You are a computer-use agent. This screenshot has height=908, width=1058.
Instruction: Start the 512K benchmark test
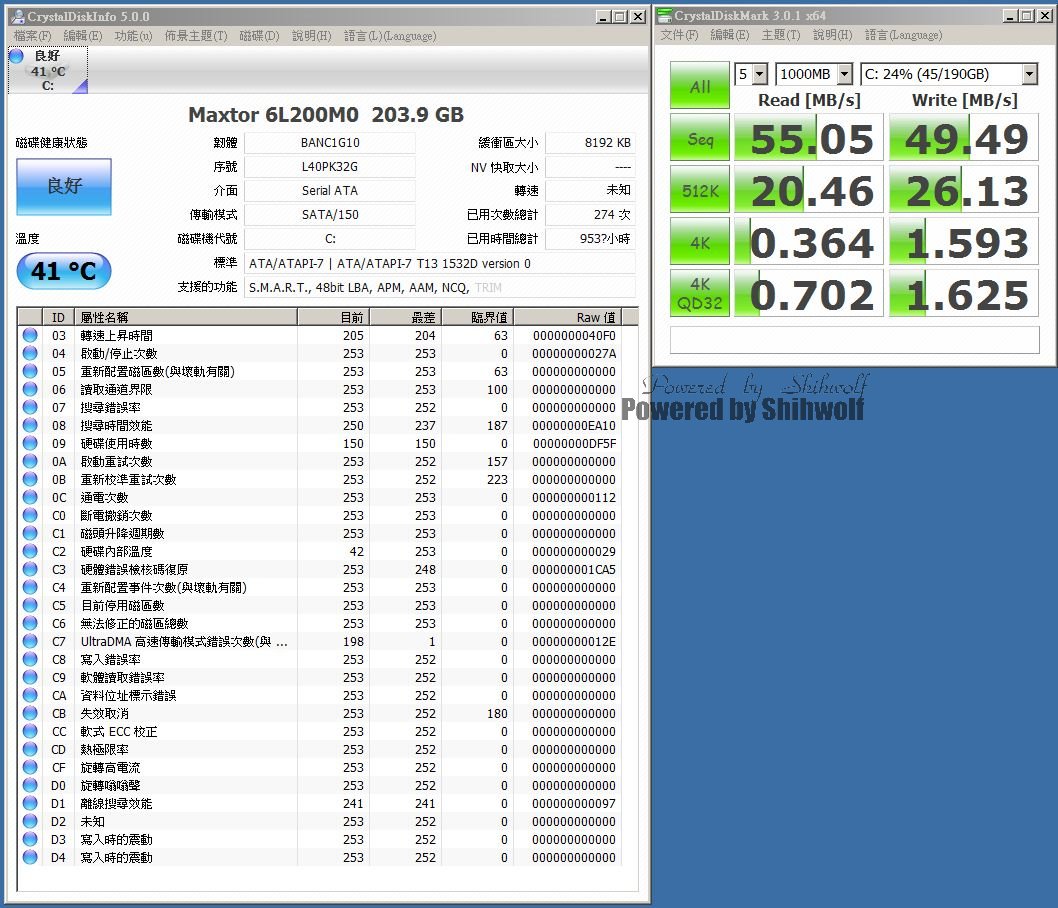(700, 190)
